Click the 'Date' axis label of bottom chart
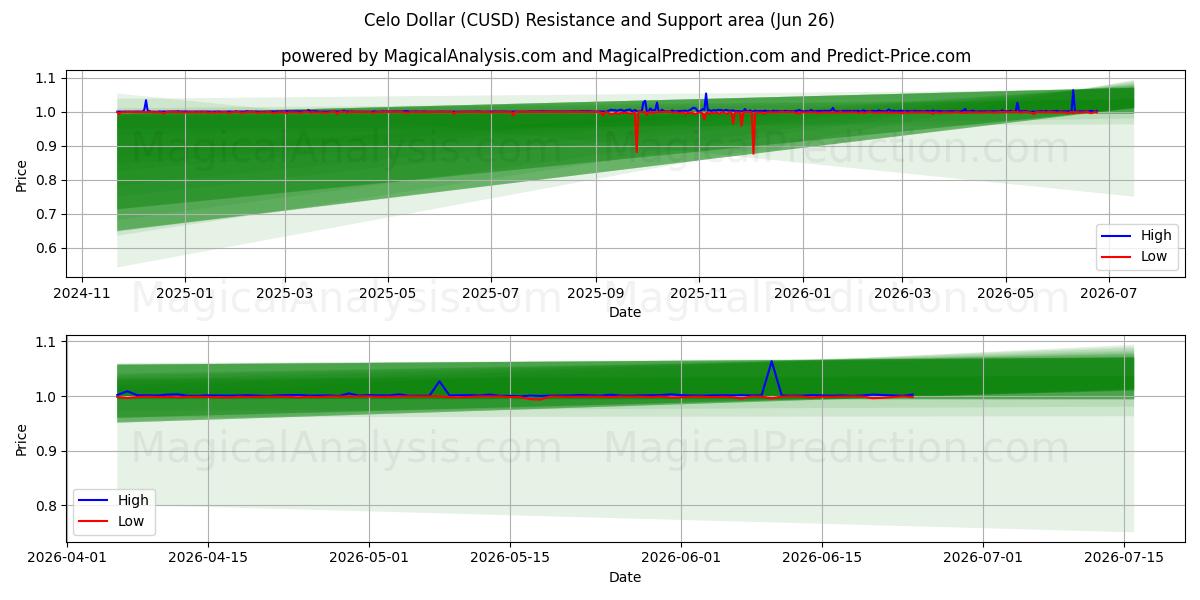This screenshot has width=1200, height=600. (625, 577)
